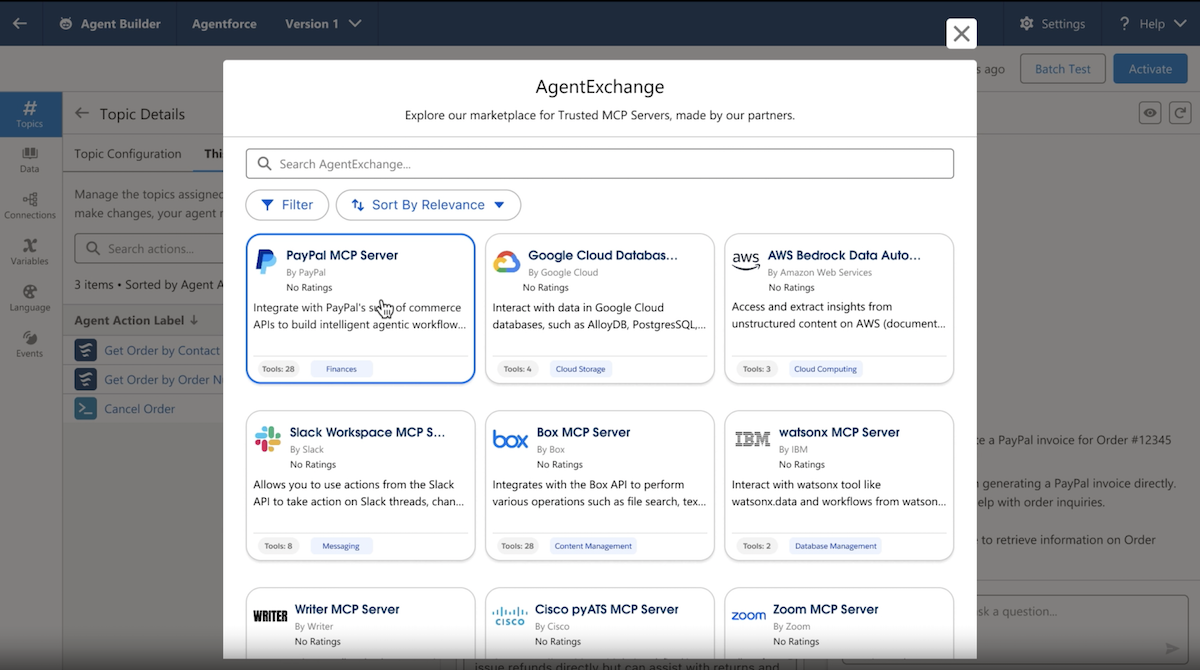
Task: Open the AWS Bedrock Data Auto... title
Action: coord(845,255)
